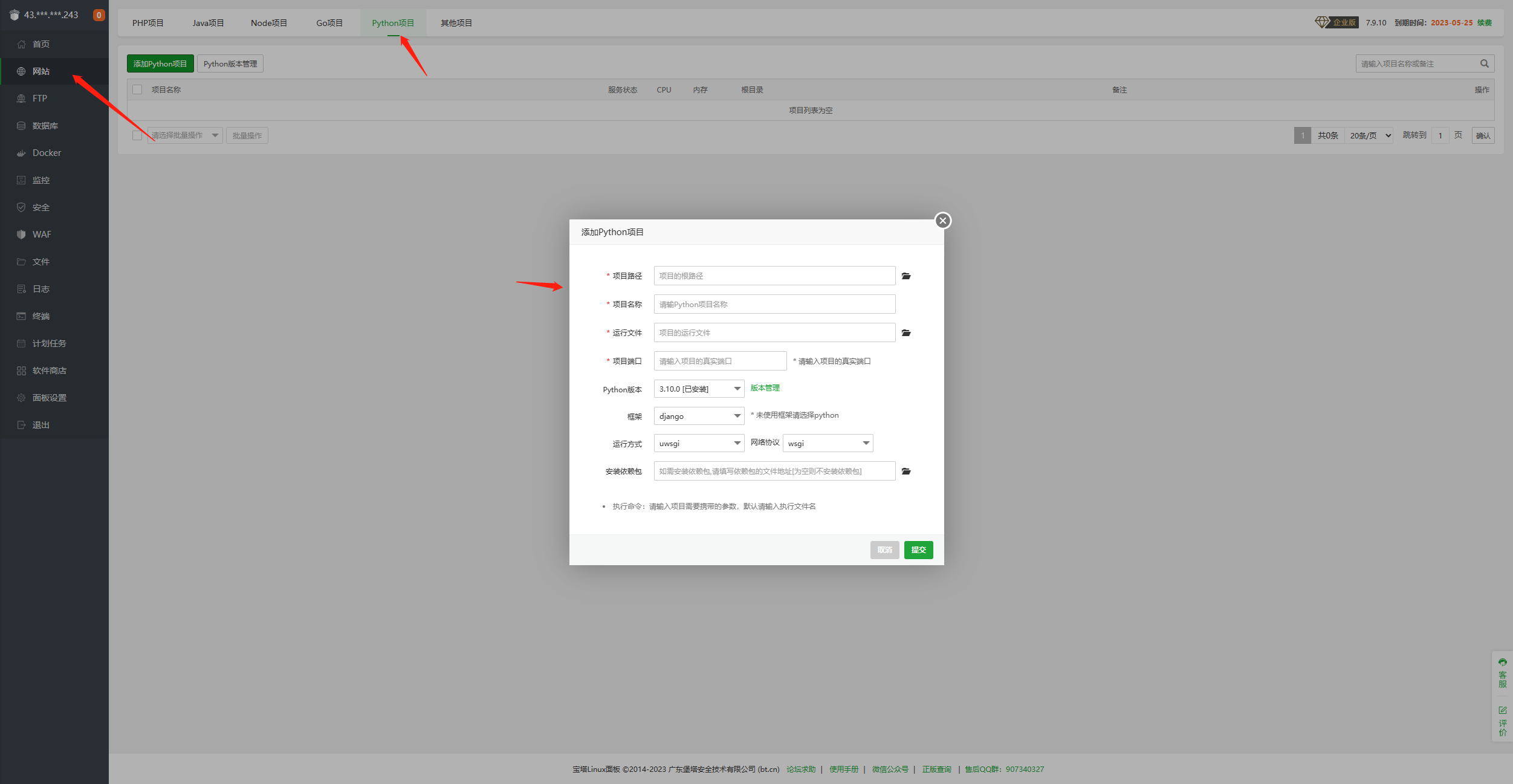1513x784 pixels.
Task: Open the 微信公众号 footer link
Action: click(890, 769)
